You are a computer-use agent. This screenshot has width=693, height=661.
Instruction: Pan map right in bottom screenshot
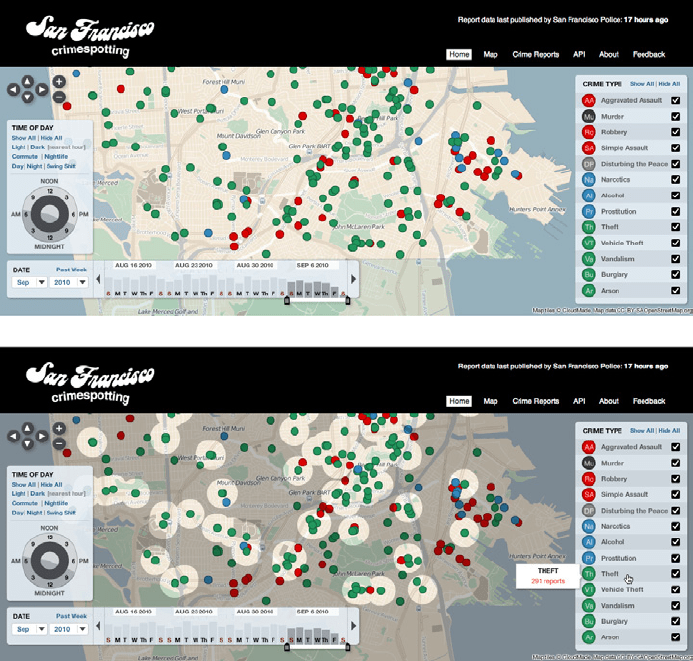pyautogui.click(x=42, y=436)
